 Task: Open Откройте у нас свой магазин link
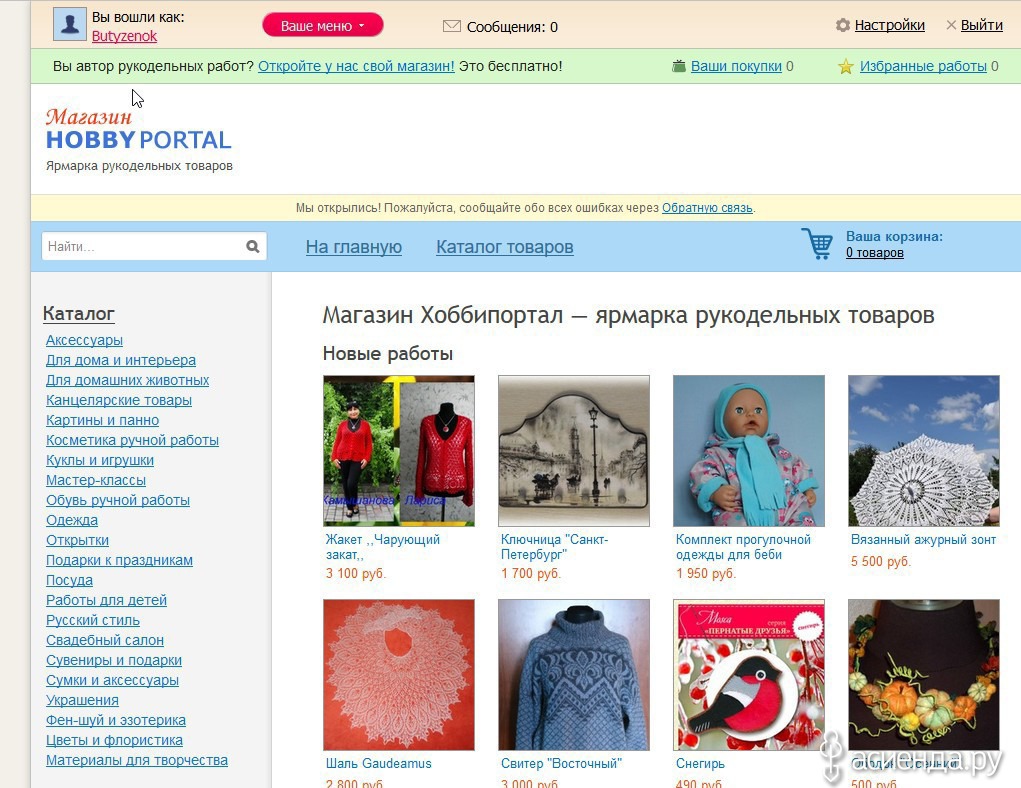tap(356, 66)
